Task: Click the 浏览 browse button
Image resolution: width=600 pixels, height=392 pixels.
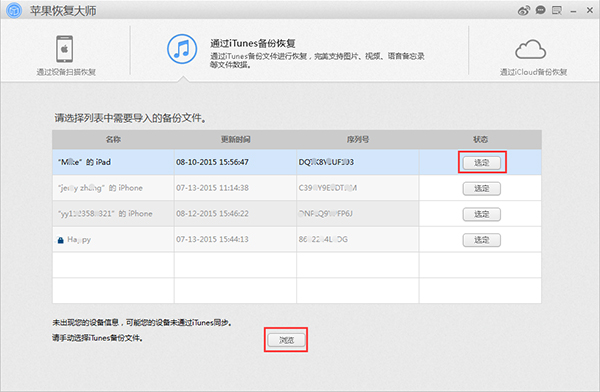Action: point(286,340)
